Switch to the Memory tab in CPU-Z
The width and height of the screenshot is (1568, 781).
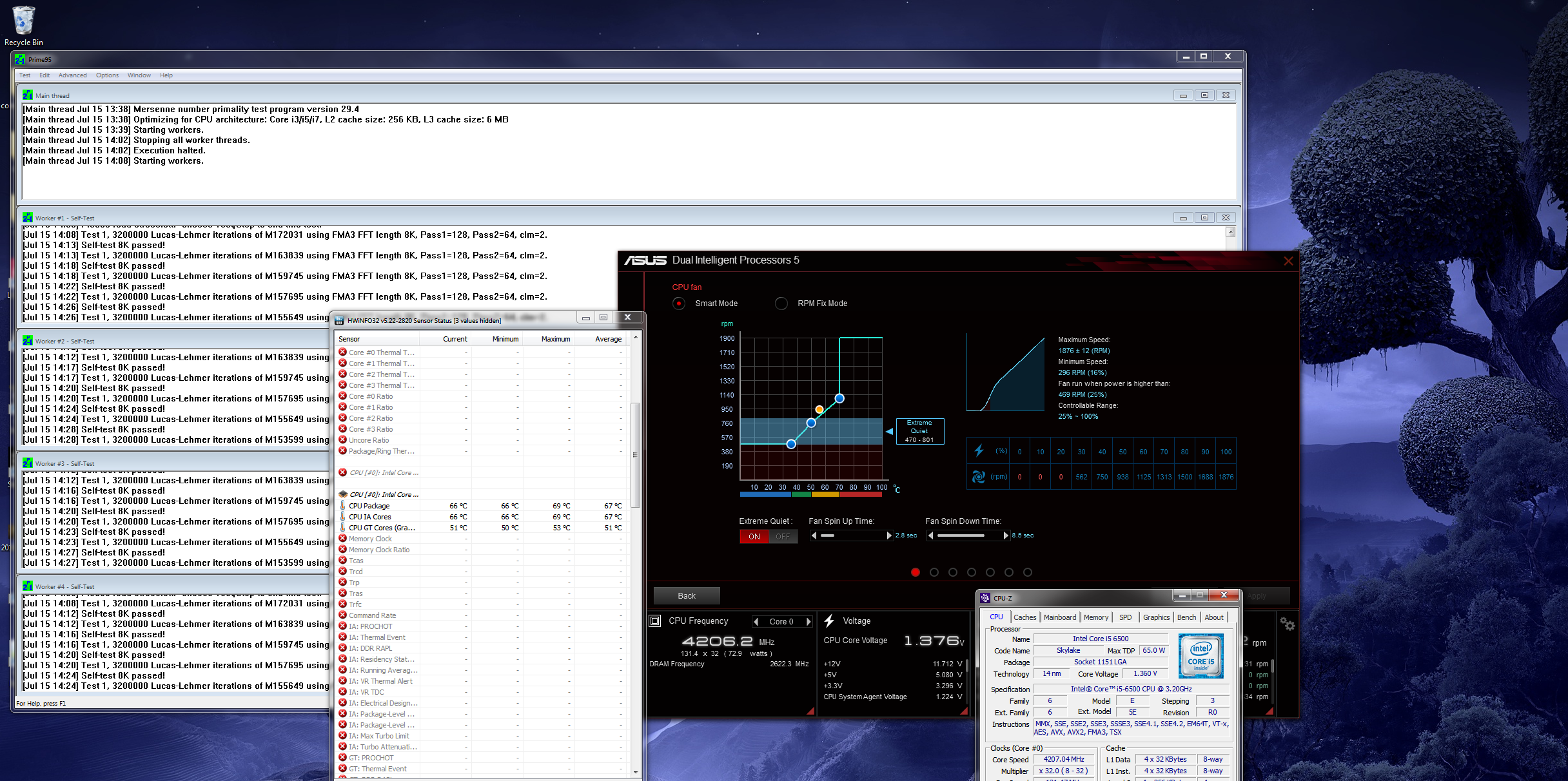click(x=1096, y=617)
